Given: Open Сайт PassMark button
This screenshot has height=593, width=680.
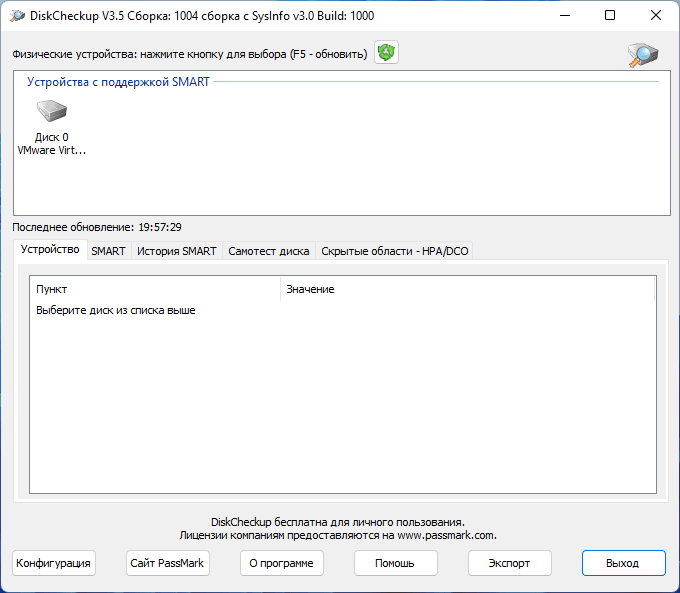Looking at the screenshot, I should 168,563.
